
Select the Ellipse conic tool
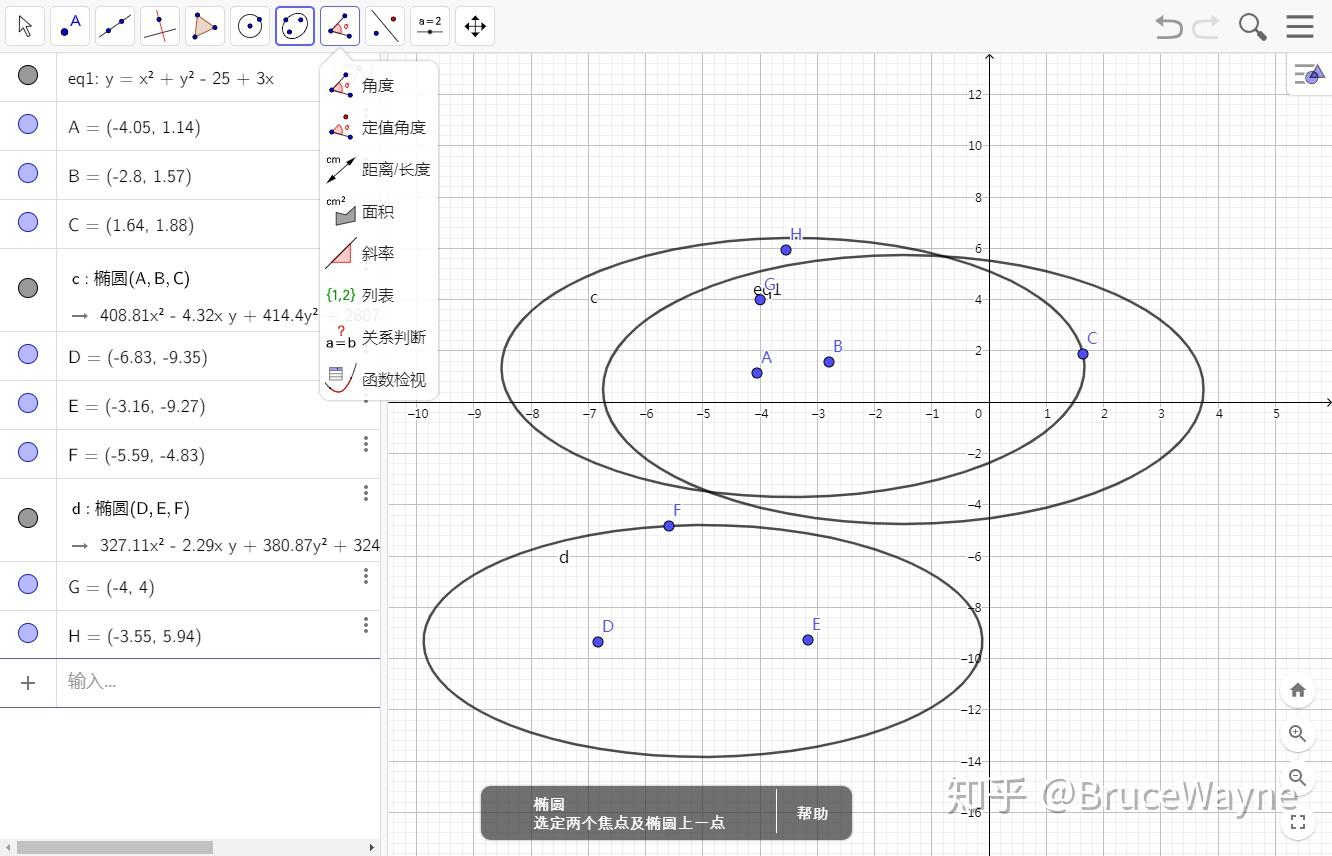pos(295,26)
